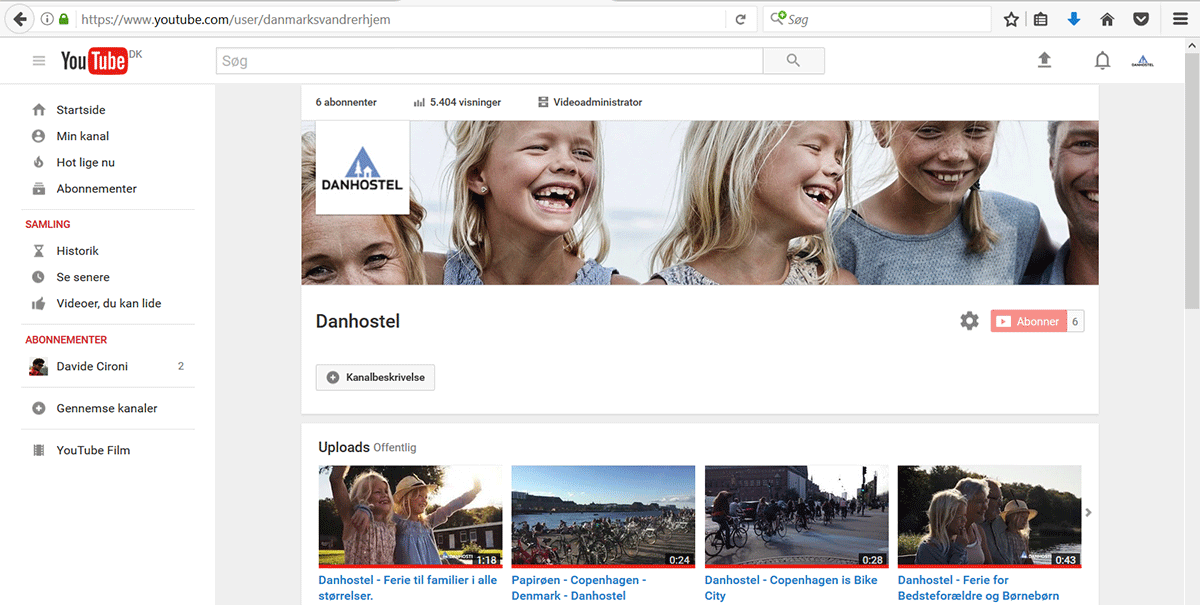
Task: View the 5.404 visninger statistics
Action: pos(457,102)
